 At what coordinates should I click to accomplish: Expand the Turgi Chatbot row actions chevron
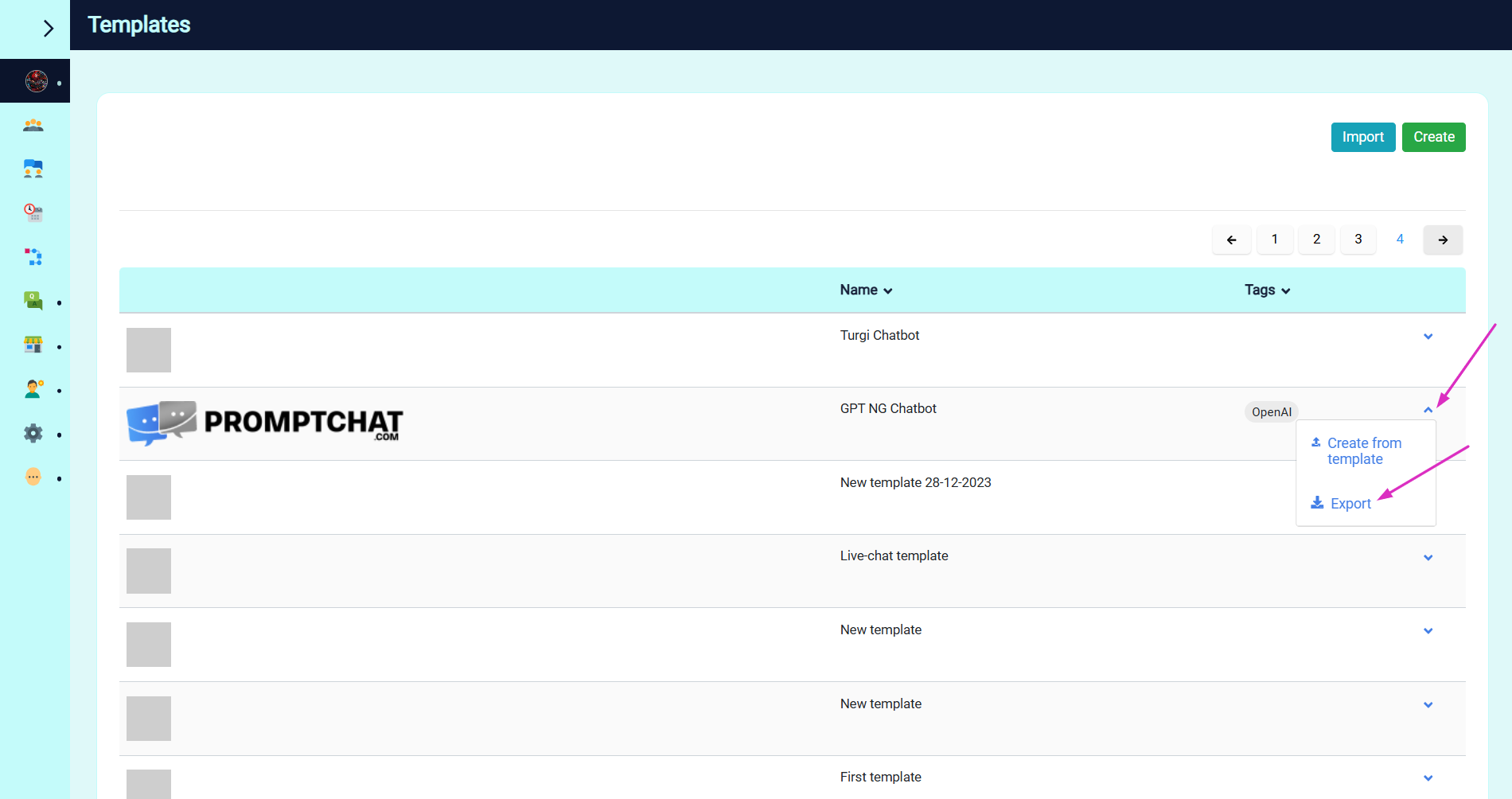pos(1428,337)
